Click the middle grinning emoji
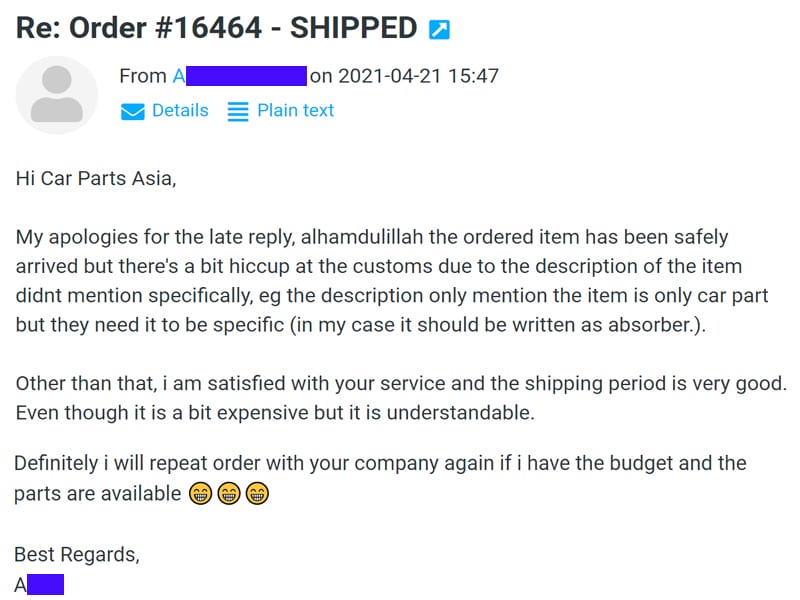 click(229, 493)
